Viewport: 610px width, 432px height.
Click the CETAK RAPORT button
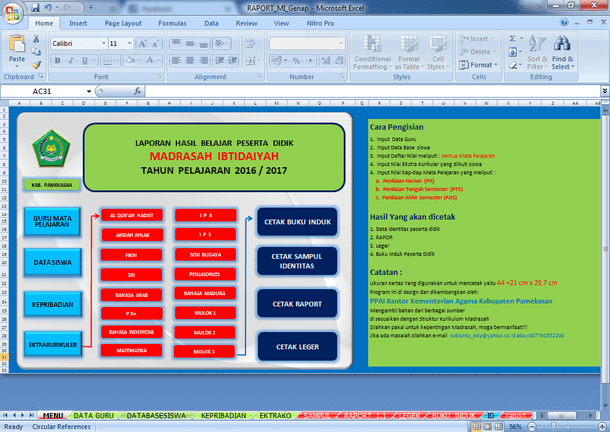297,304
